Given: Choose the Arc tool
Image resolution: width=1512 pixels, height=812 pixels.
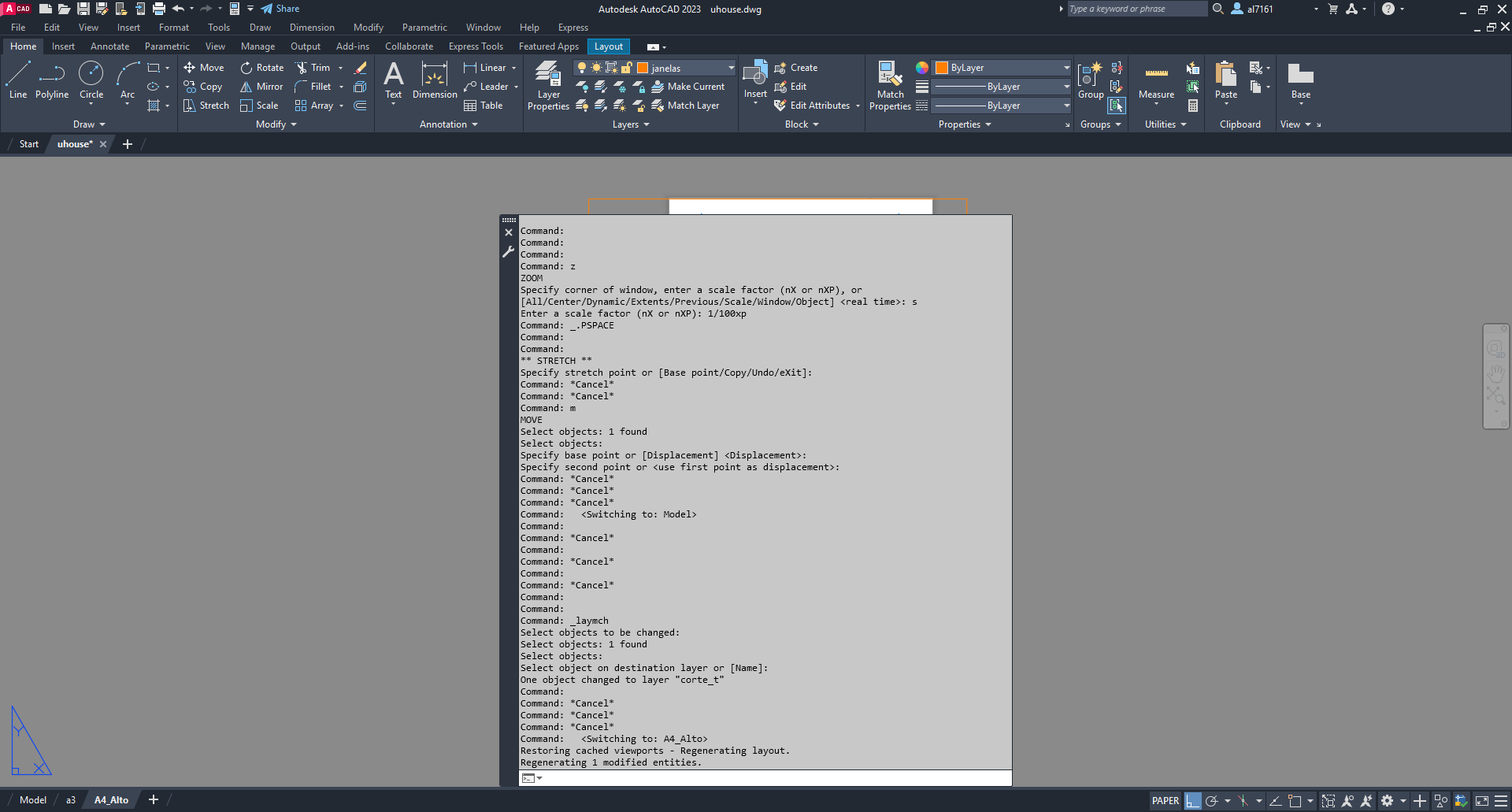Looking at the screenshot, I should 128,80.
